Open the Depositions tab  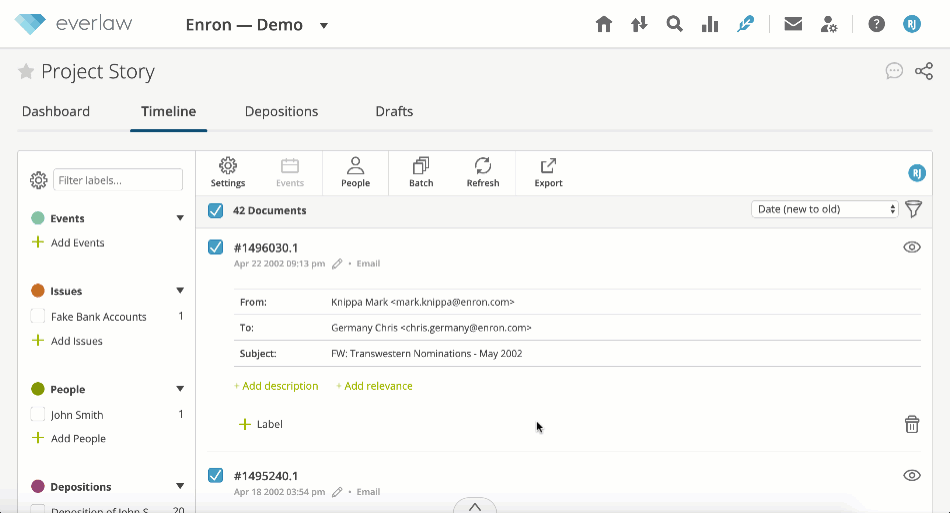coord(281,111)
